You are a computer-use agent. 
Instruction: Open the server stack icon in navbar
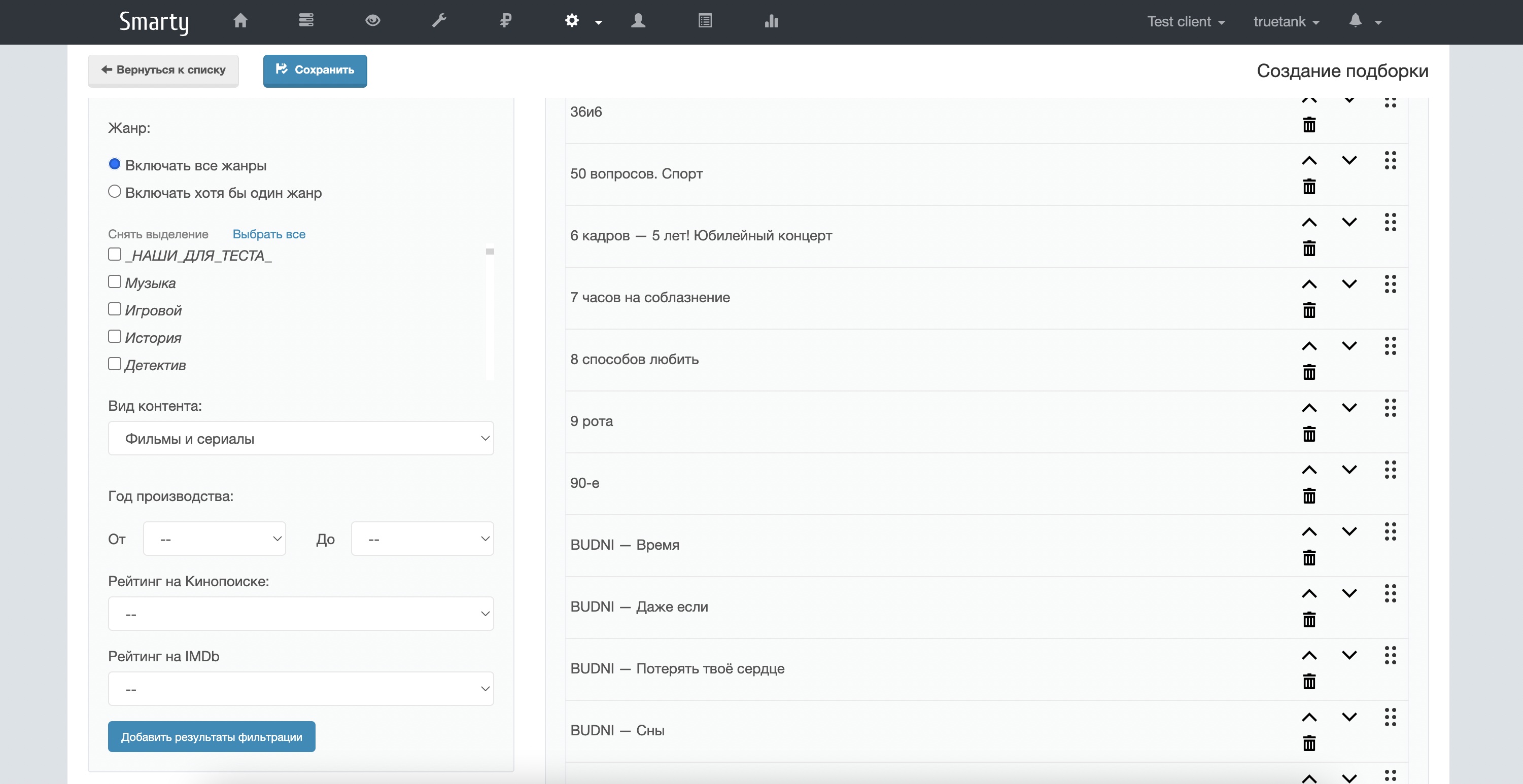pos(306,21)
